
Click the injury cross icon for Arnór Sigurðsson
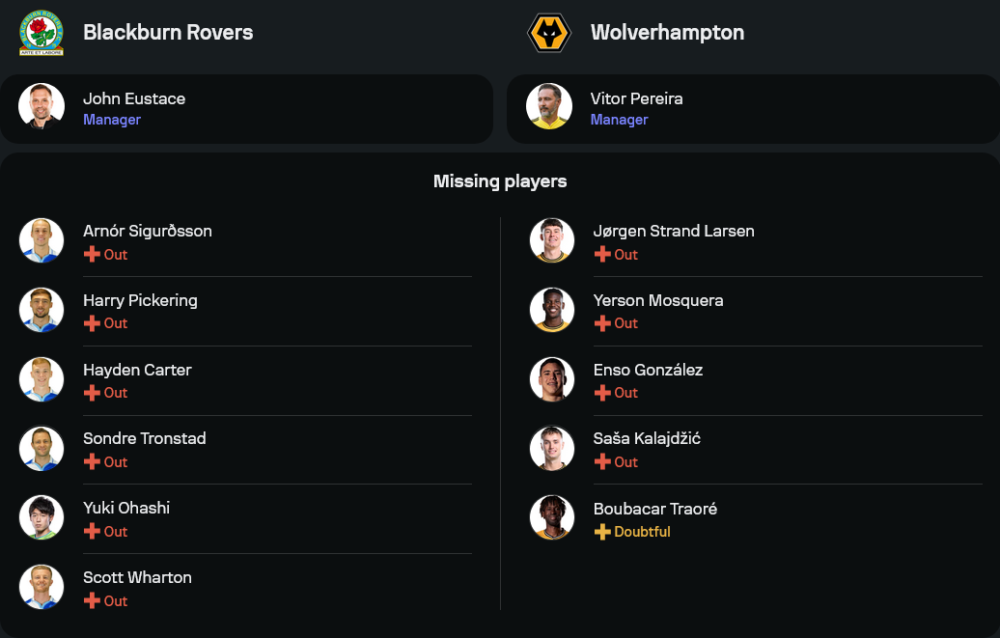click(92, 254)
